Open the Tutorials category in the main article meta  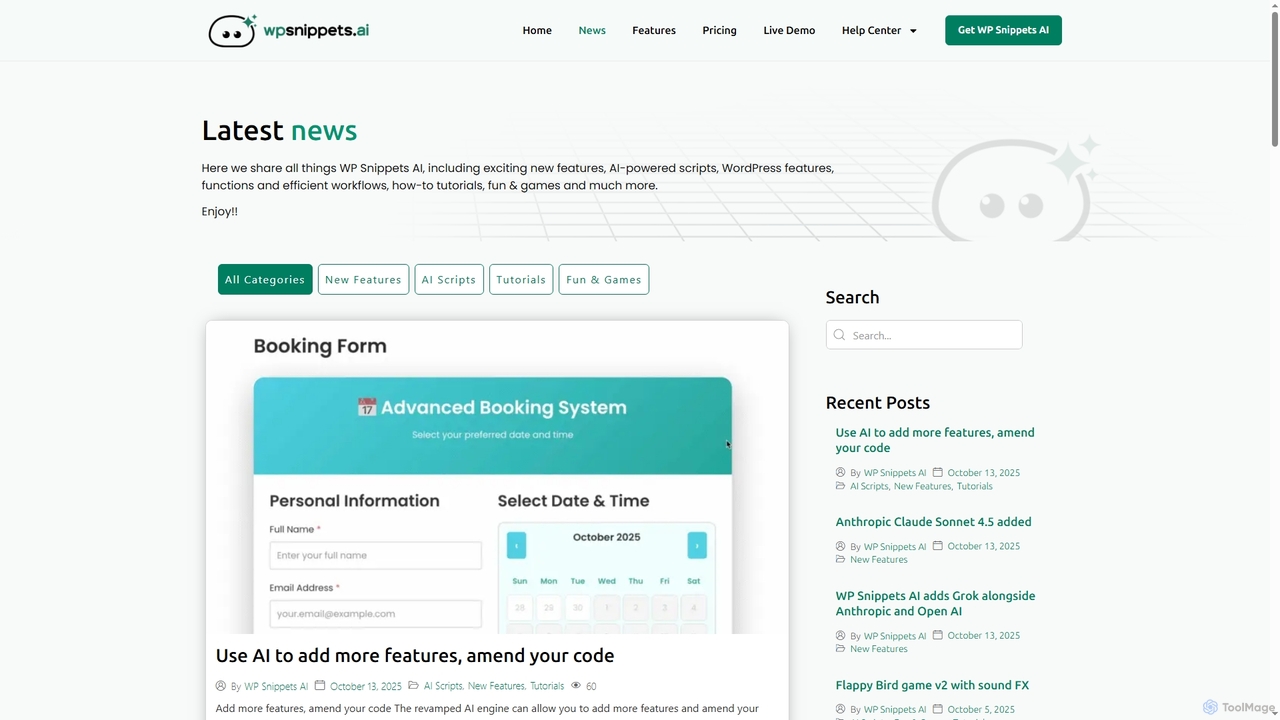point(547,686)
